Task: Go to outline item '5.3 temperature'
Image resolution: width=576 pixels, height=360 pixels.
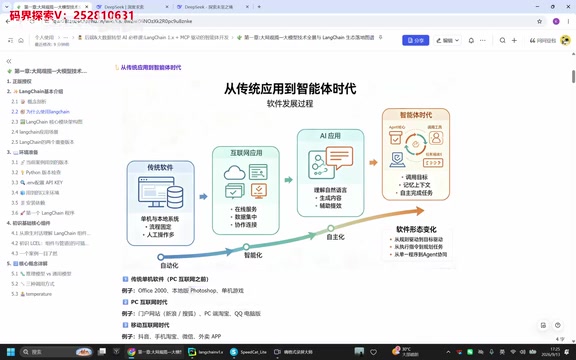Action: tap(31, 294)
